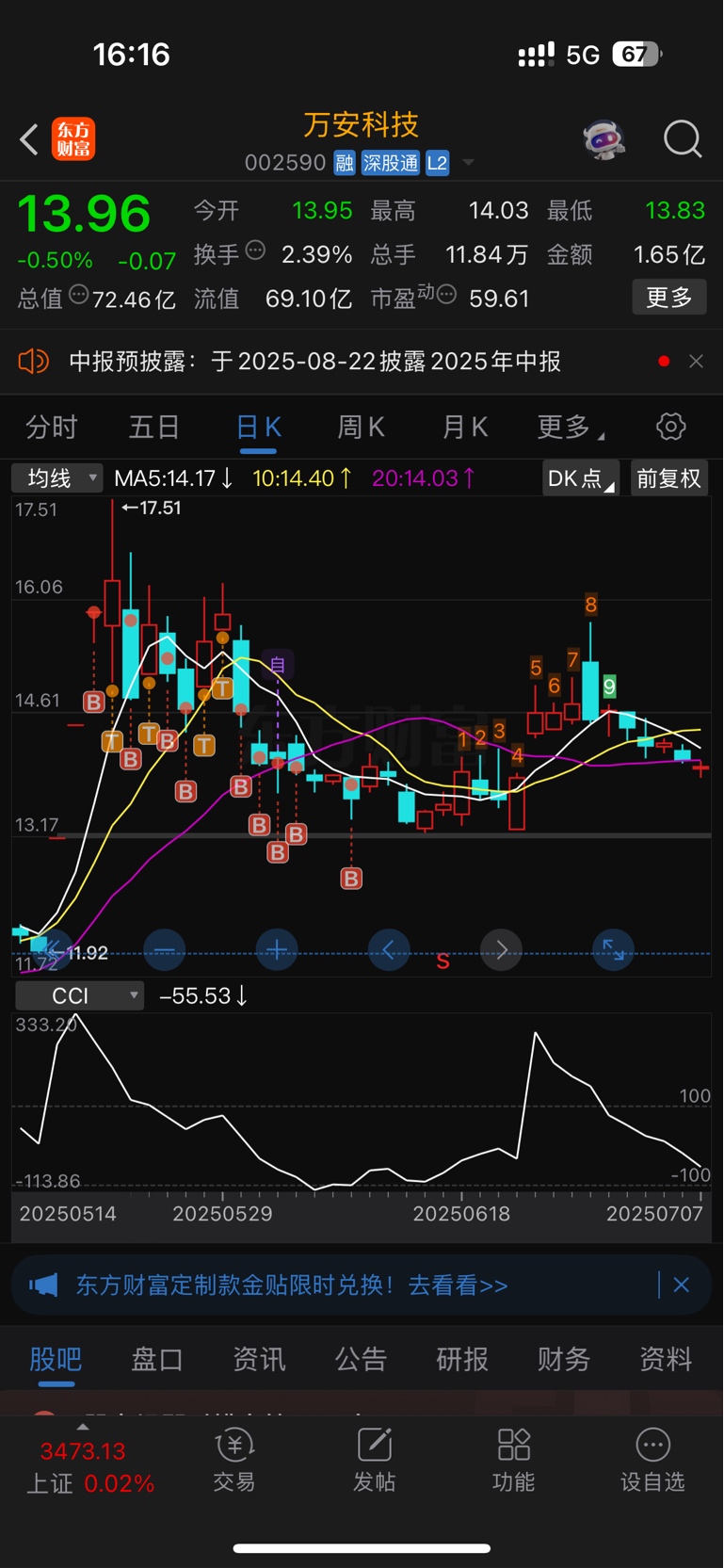Viewport: 724px width, 1568px height.
Task: Open the CCI indicator dropdown
Action: 79,995
